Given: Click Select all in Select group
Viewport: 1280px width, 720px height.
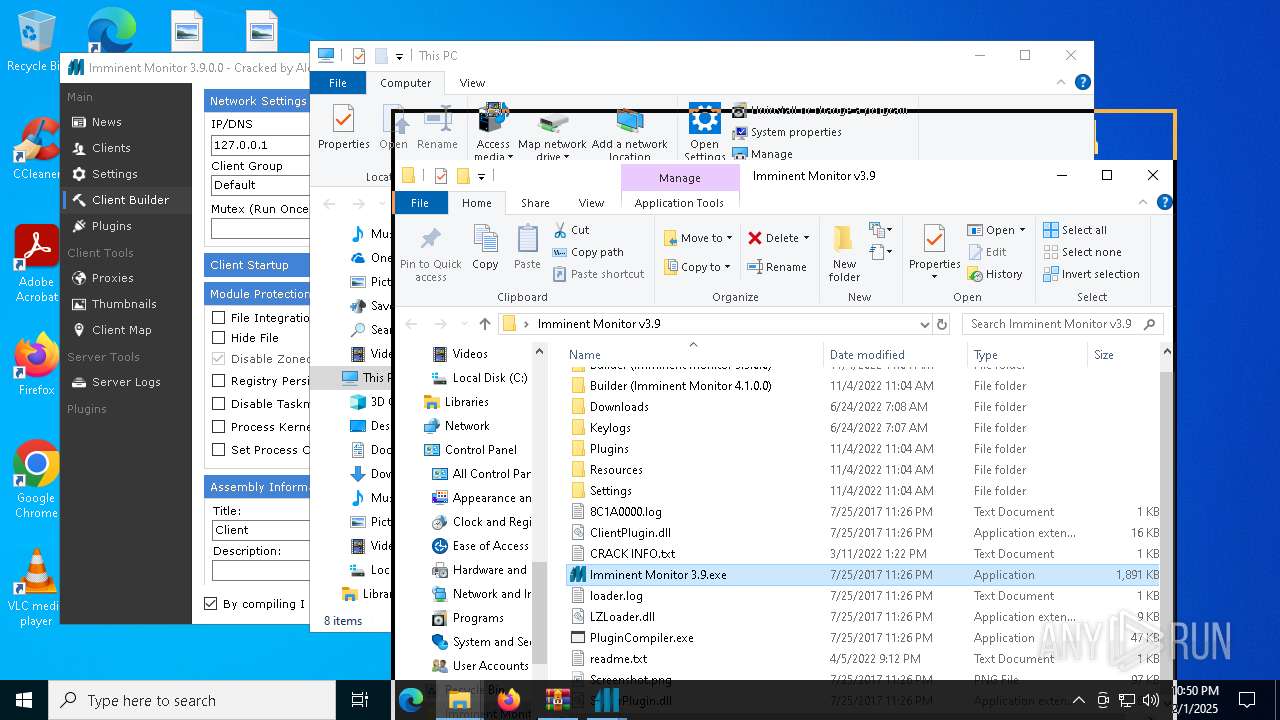Looking at the screenshot, I should pos(1075,230).
